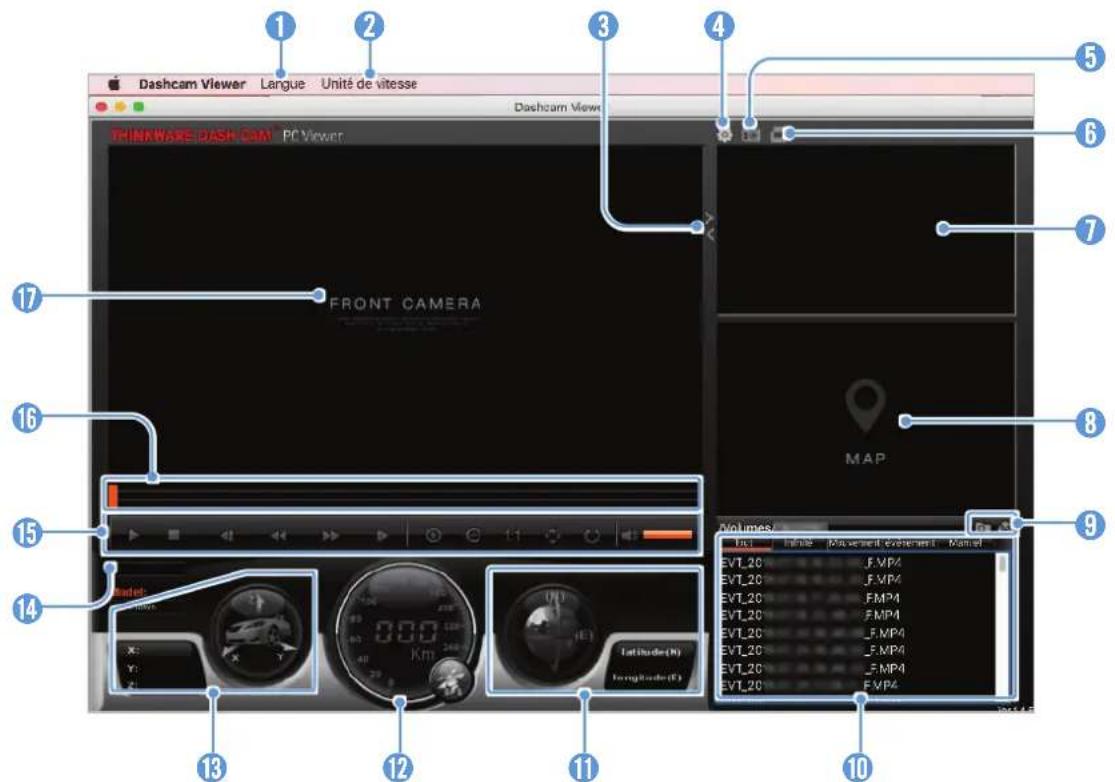
Task: Click the Km speedometer gauge
Action: click(404, 635)
